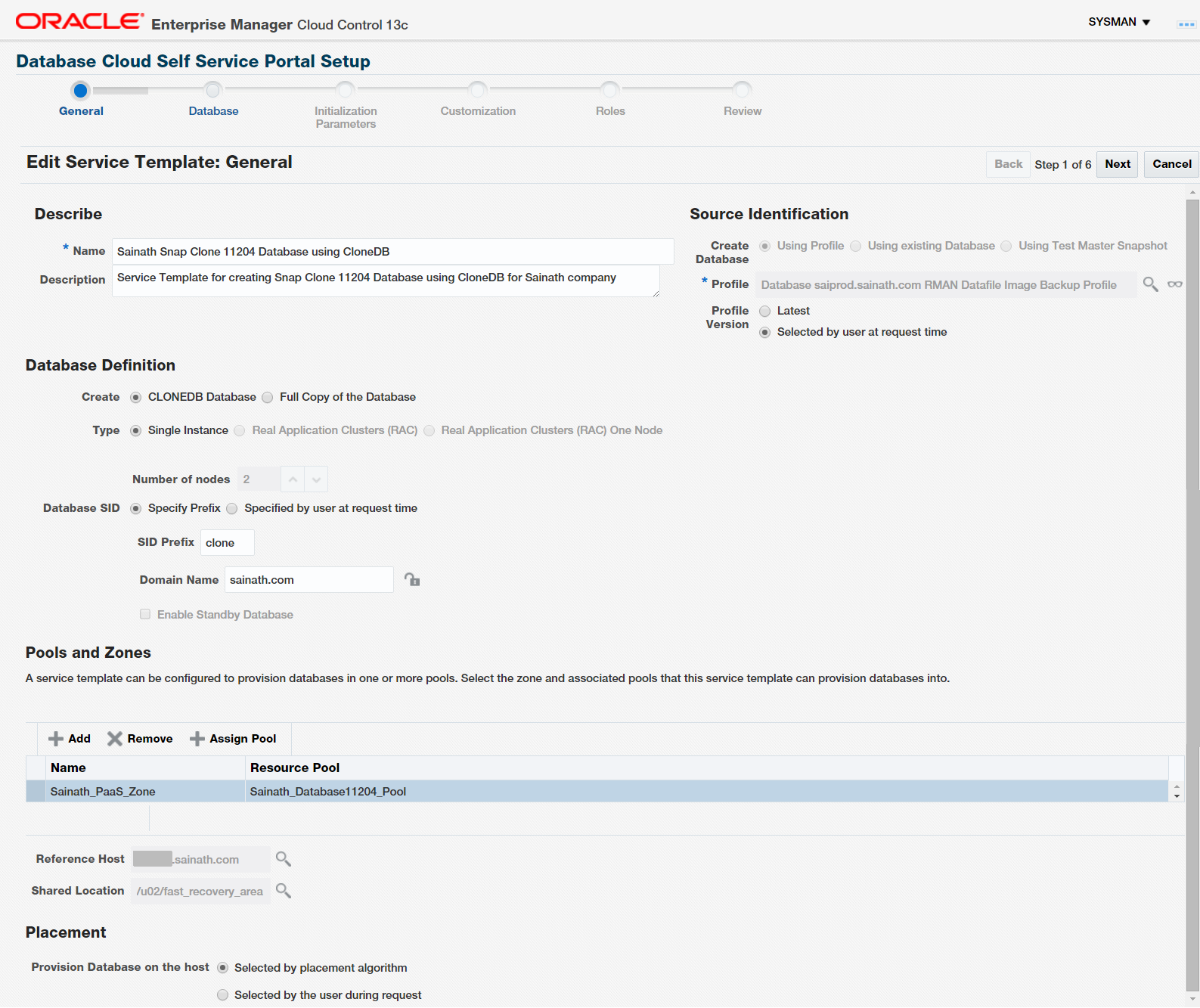This screenshot has height=1008, width=1200.
Task: Click into the template Name field
Action: 392,252
